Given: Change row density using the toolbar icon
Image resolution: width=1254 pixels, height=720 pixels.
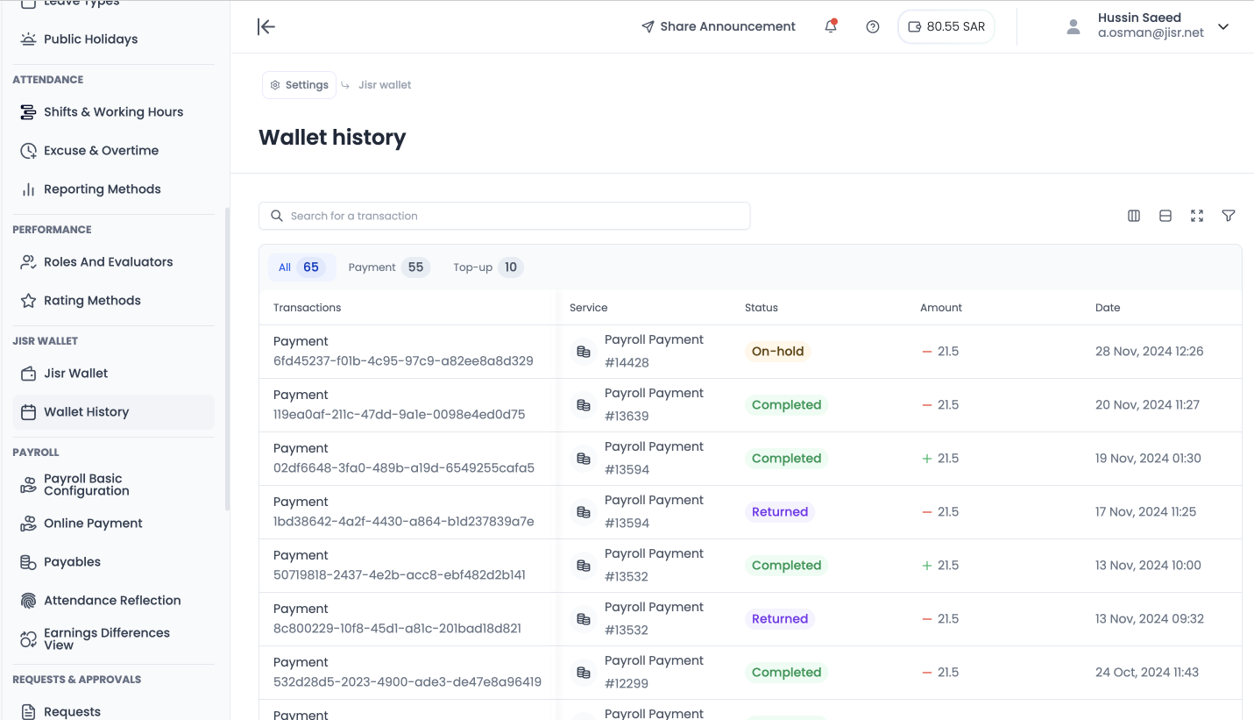Looking at the screenshot, I should (1165, 216).
